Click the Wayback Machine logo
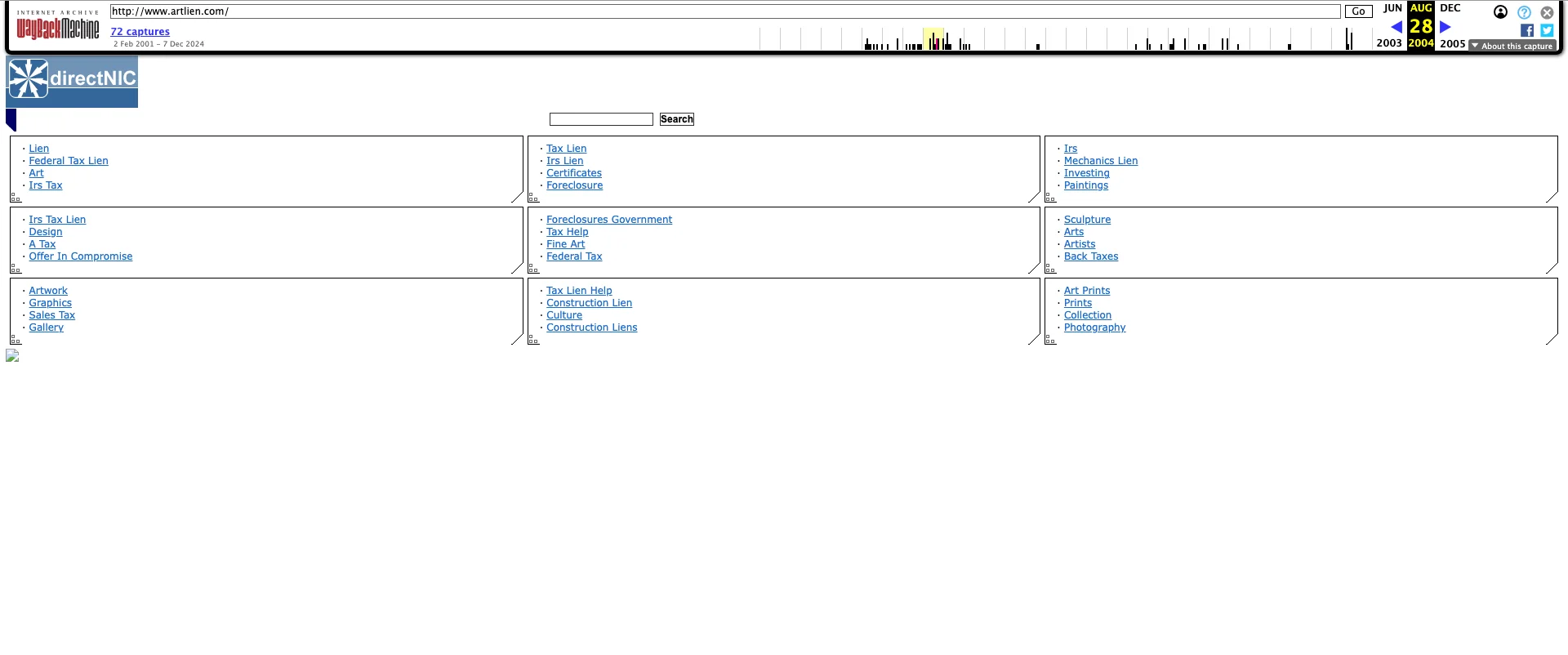This screenshot has height=655, width=1568. coord(58,29)
